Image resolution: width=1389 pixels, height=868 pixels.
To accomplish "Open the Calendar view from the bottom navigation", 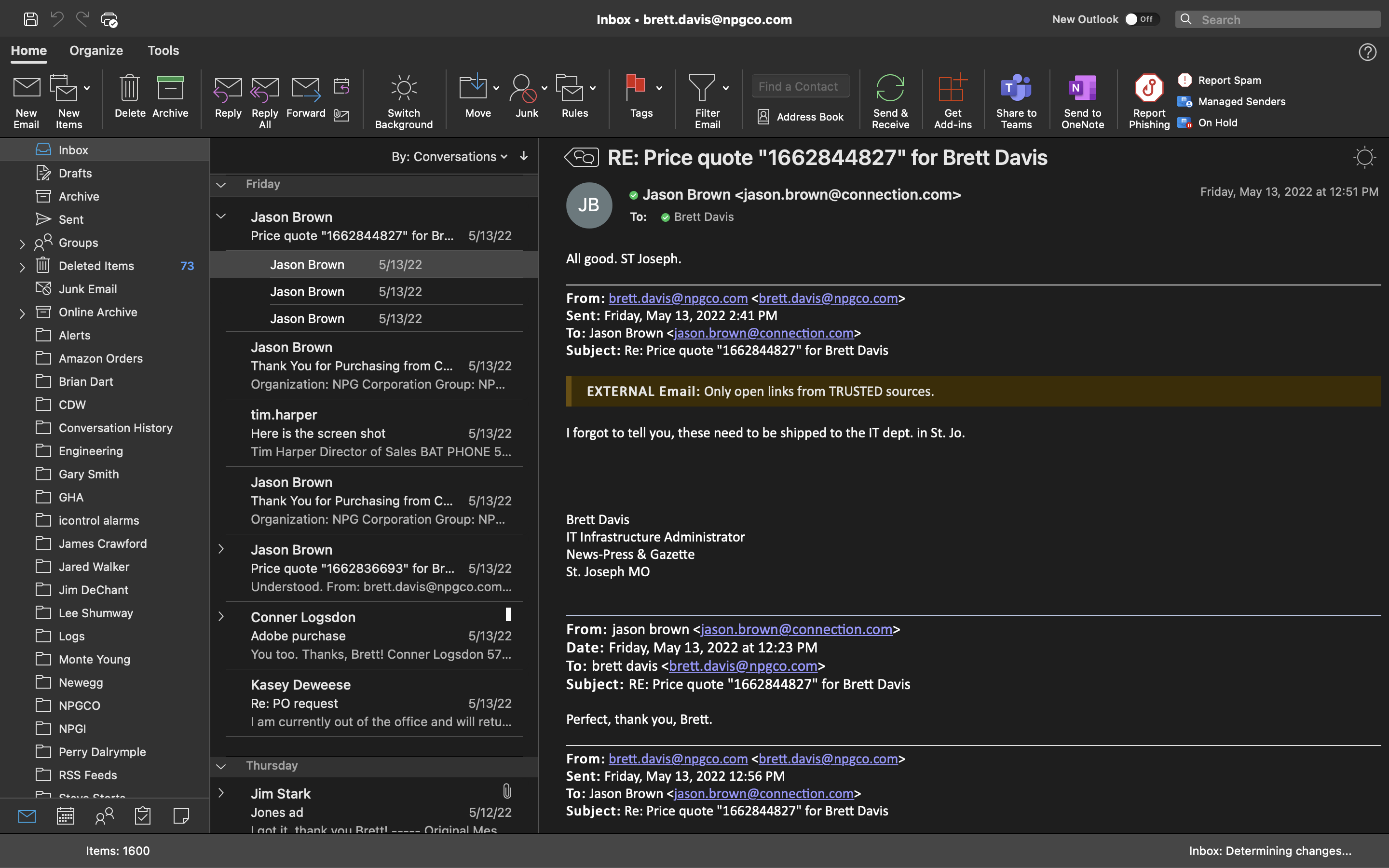I will [66, 816].
